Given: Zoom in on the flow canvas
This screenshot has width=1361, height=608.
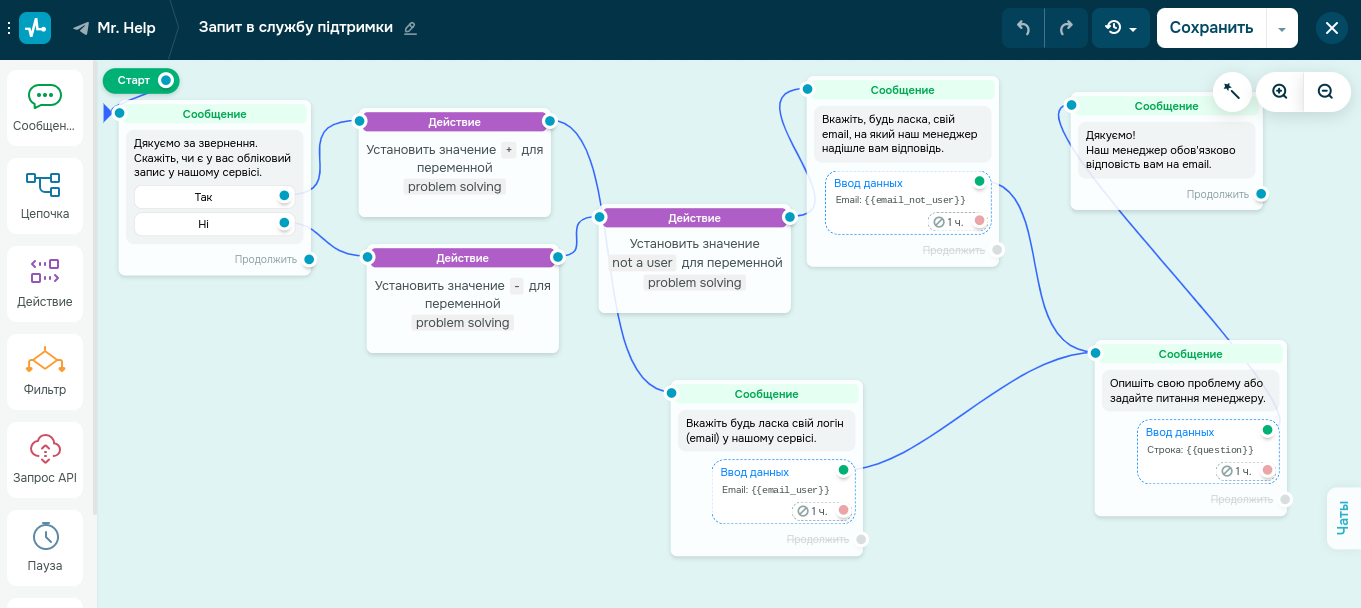Looking at the screenshot, I should (1279, 91).
